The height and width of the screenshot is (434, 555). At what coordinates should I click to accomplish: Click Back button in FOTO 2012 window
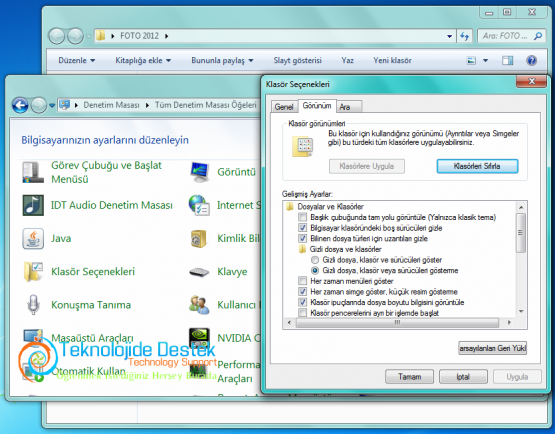(56, 36)
